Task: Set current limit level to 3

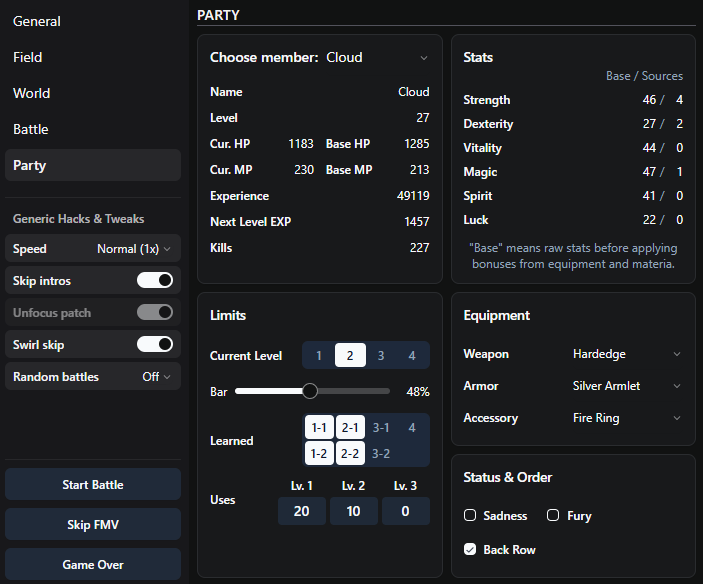Action: click(x=381, y=355)
